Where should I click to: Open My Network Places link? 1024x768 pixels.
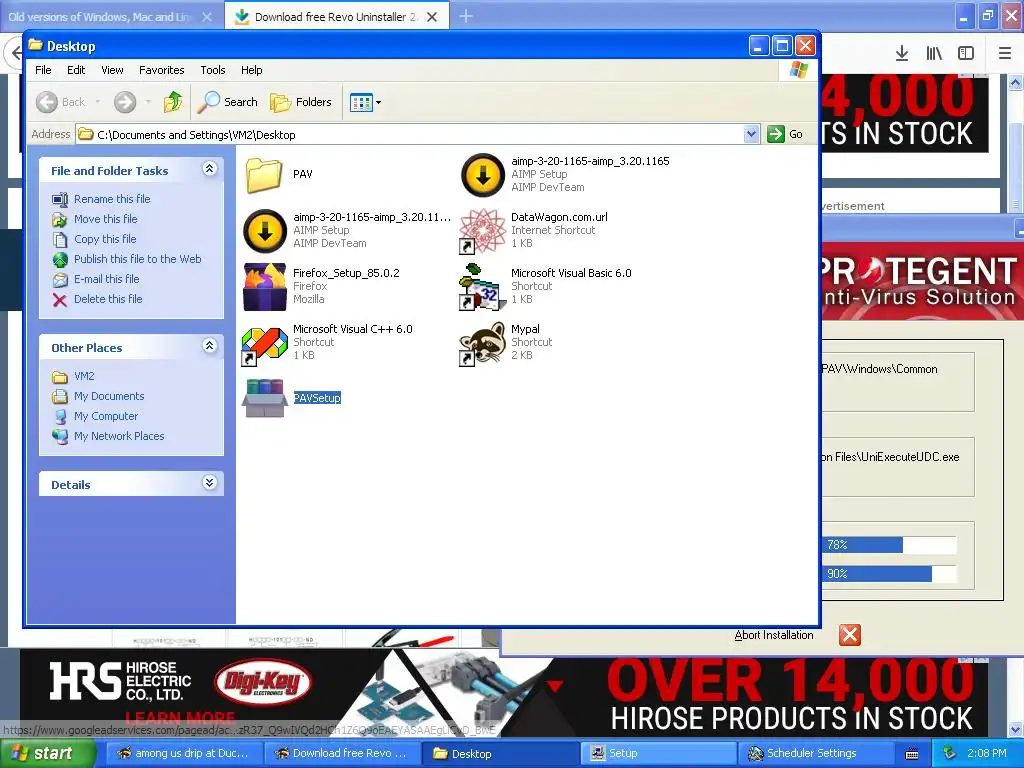point(119,436)
